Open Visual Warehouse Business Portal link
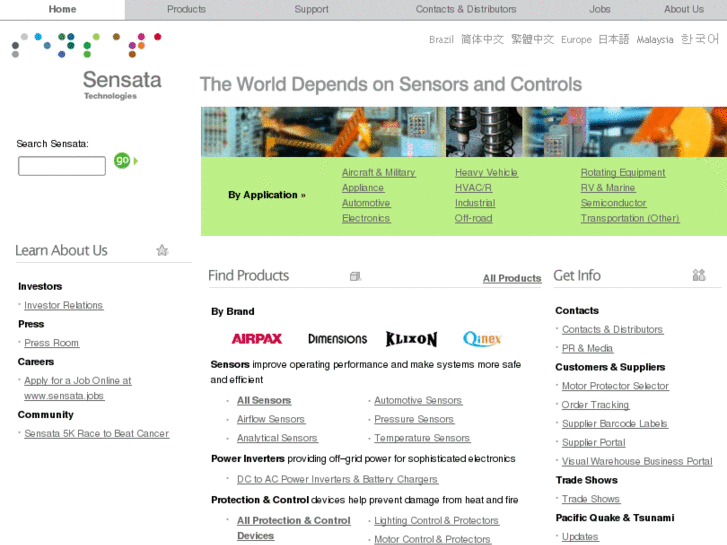 pyautogui.click(x=637, y=462)
